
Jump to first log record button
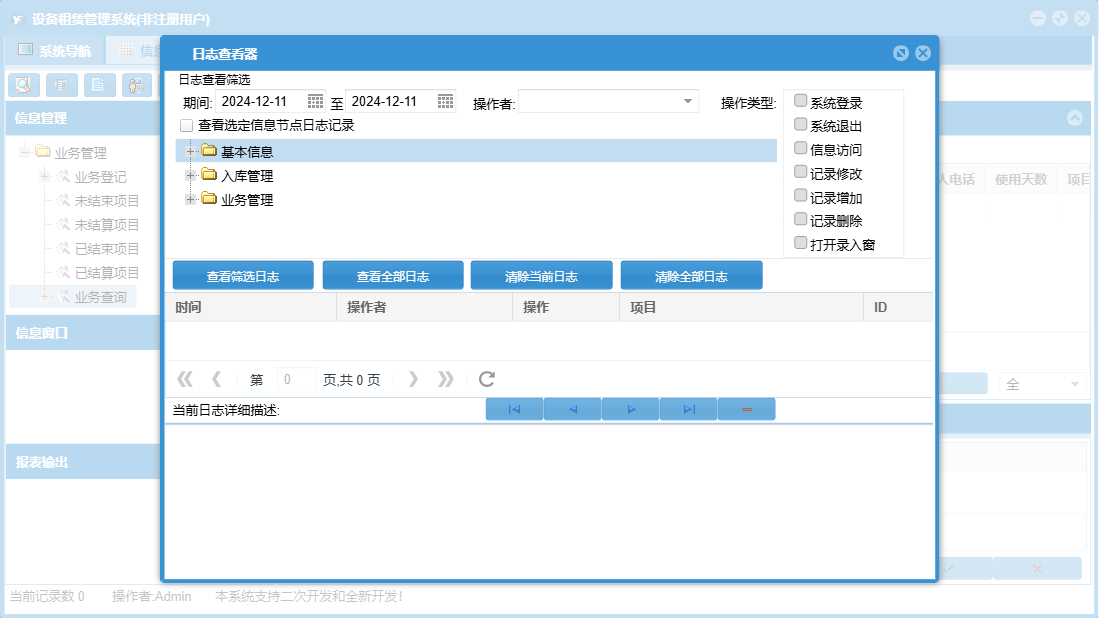(514, 409)
